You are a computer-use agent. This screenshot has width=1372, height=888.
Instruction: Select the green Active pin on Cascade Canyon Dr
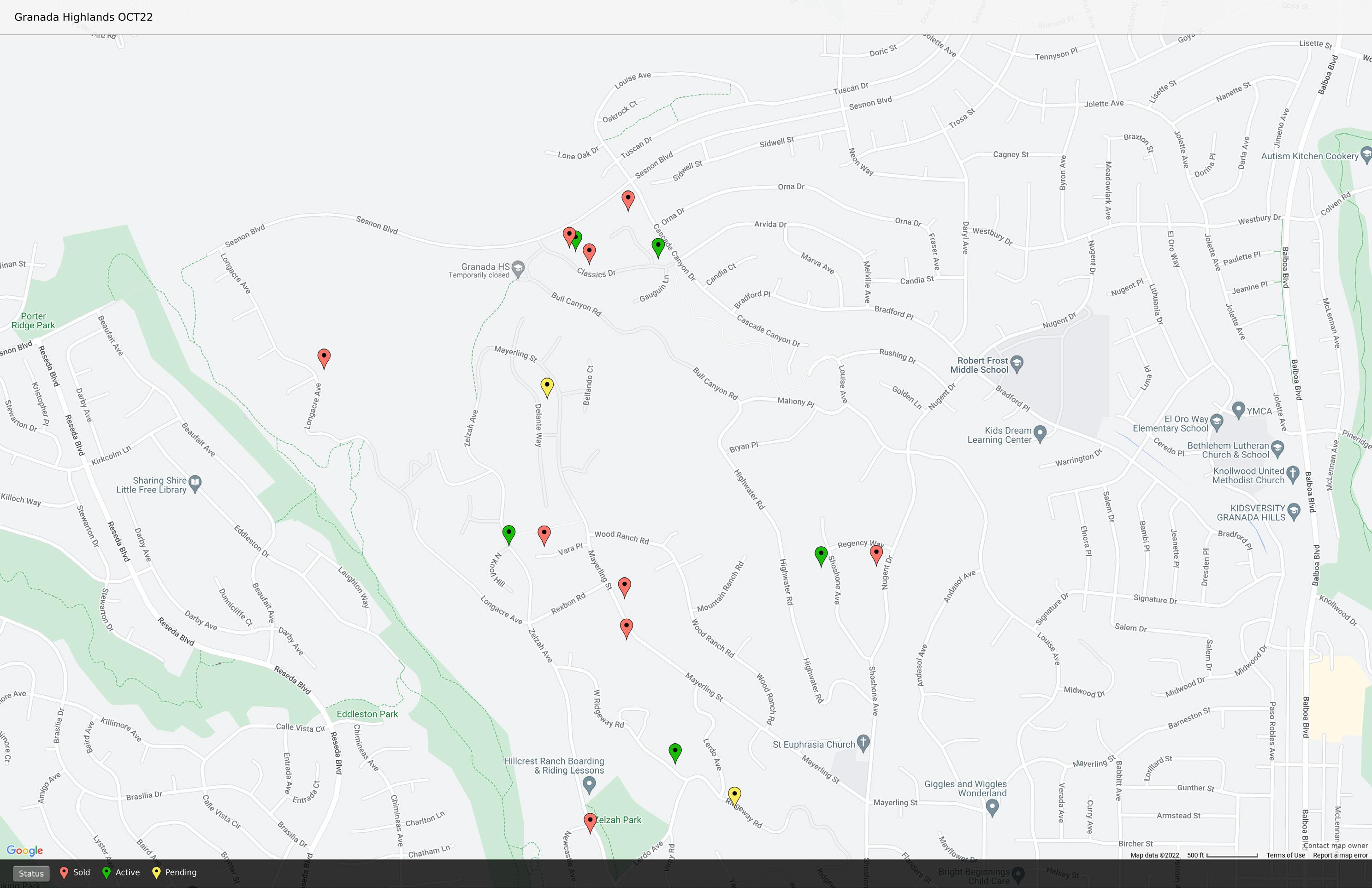pos(658,246)
